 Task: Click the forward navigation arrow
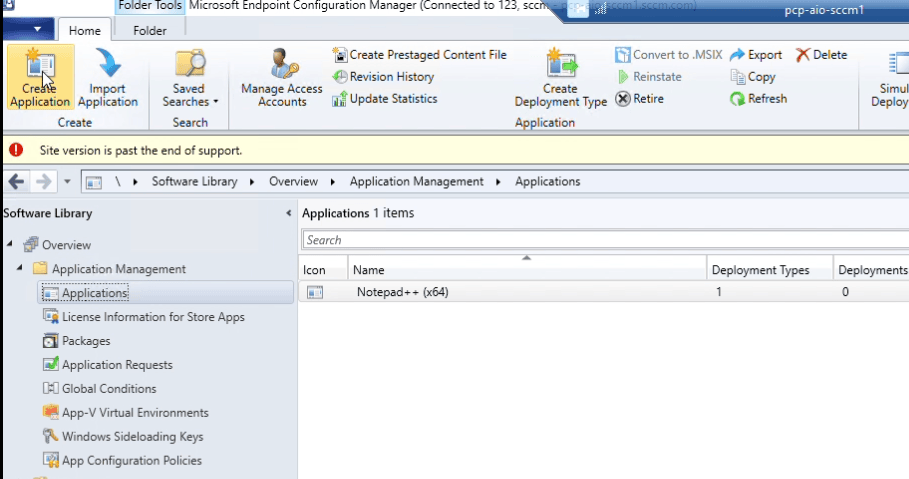click(x=43, y=182)
